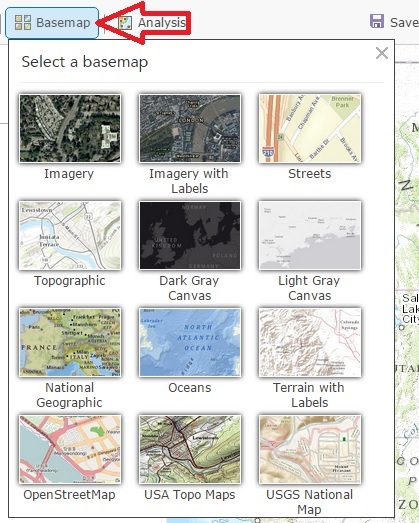Click the Save label in toolbar
Viewport: 419px width, 523px height.
[404, 22]
